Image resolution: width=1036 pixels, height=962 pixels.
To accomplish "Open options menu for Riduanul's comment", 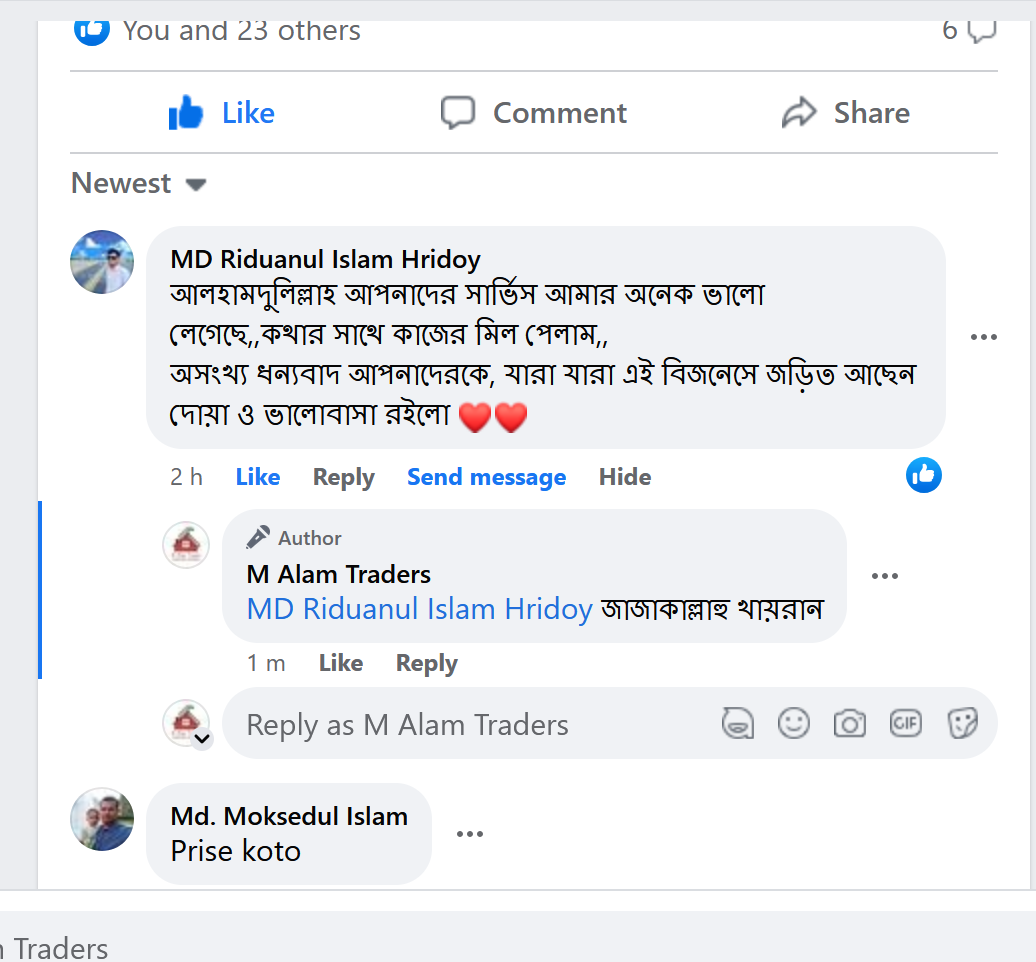I will point(984,338).
